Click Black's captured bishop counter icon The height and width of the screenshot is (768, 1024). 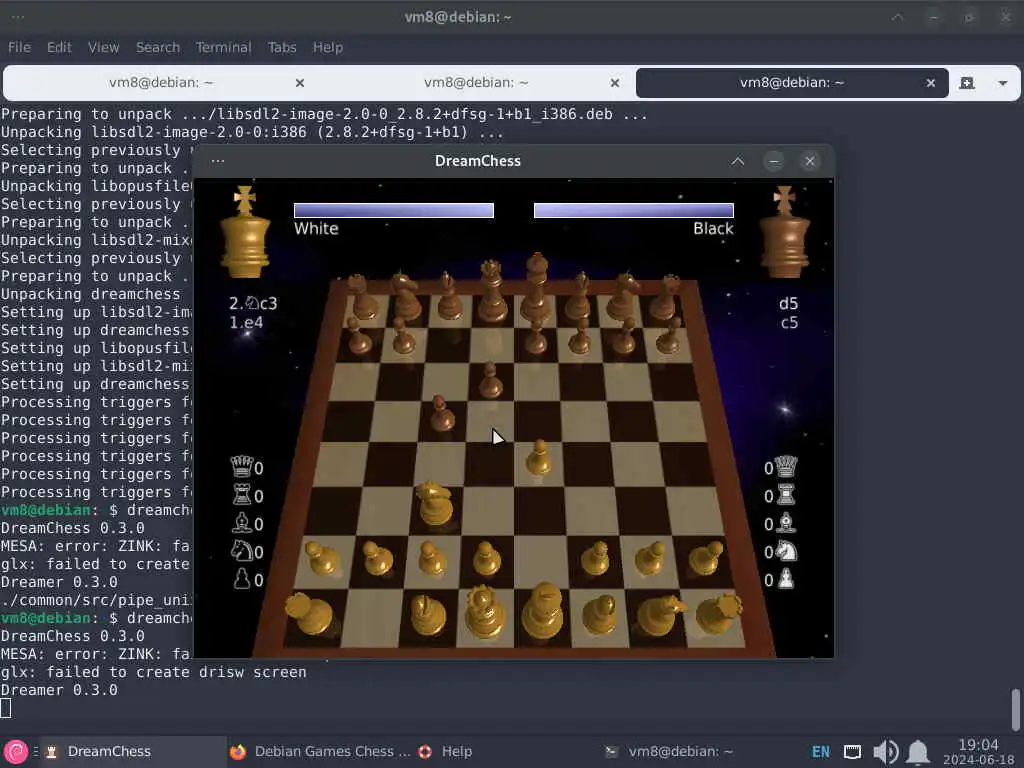[787, 523]
